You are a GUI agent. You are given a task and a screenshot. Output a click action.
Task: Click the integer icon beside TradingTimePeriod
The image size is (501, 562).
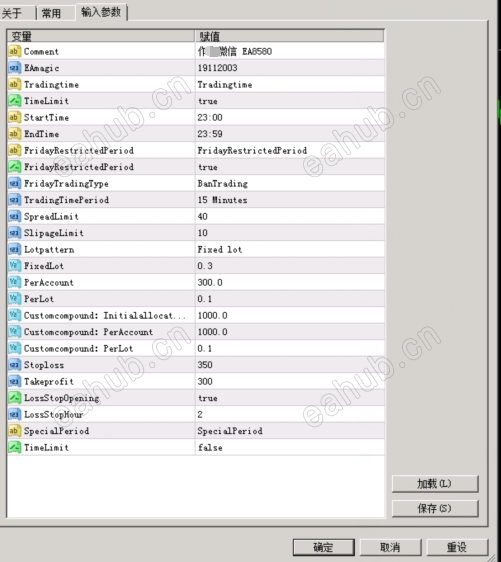(14, 200)
